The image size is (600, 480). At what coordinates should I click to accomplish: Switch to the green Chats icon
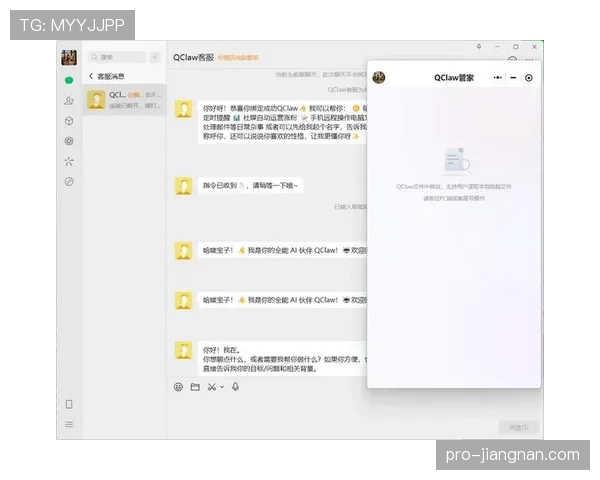[69, 80]
